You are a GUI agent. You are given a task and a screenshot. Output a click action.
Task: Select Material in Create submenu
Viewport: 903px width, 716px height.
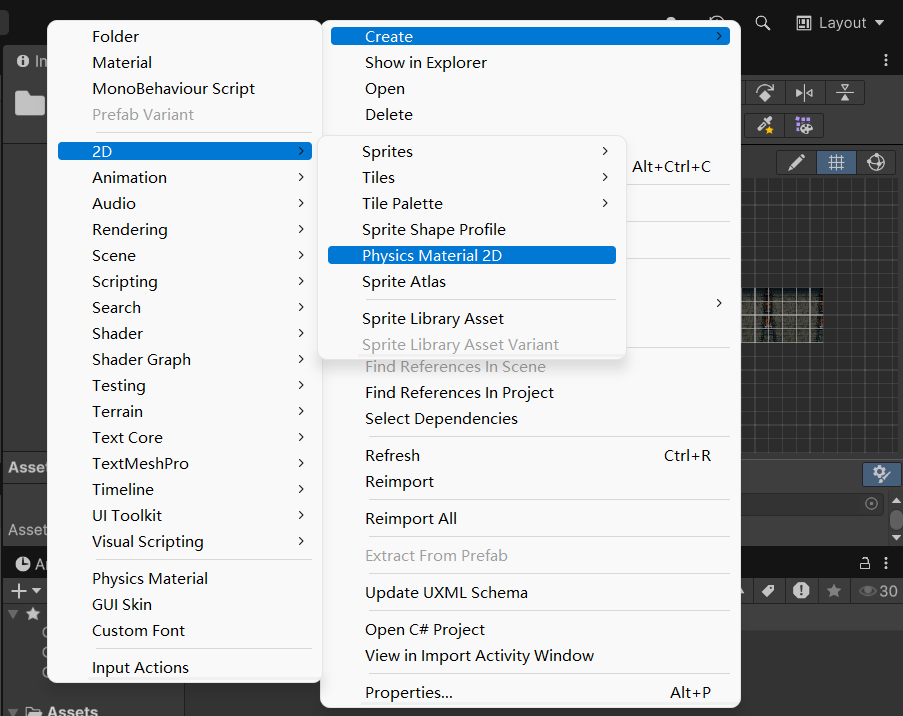pyautogui.click(x=184, y=63)
